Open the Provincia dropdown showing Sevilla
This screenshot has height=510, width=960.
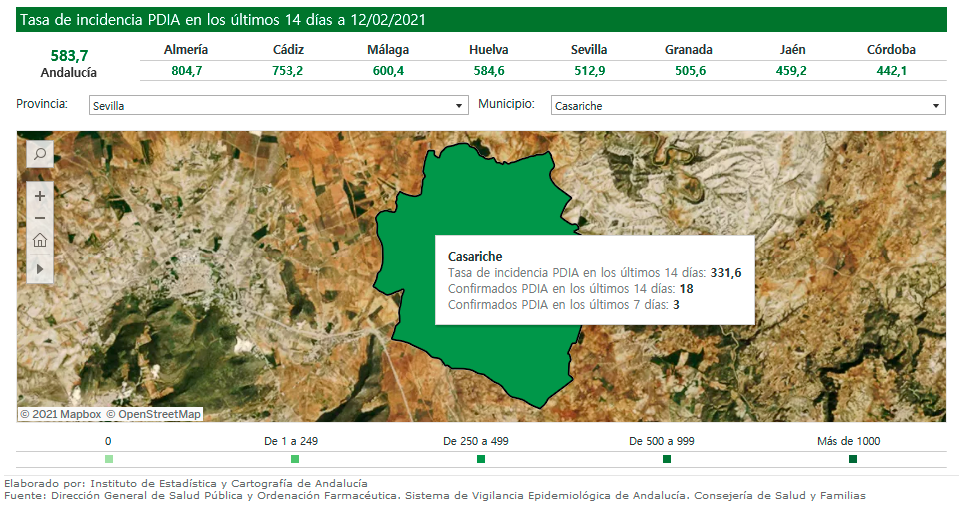(x=277, y=105)
